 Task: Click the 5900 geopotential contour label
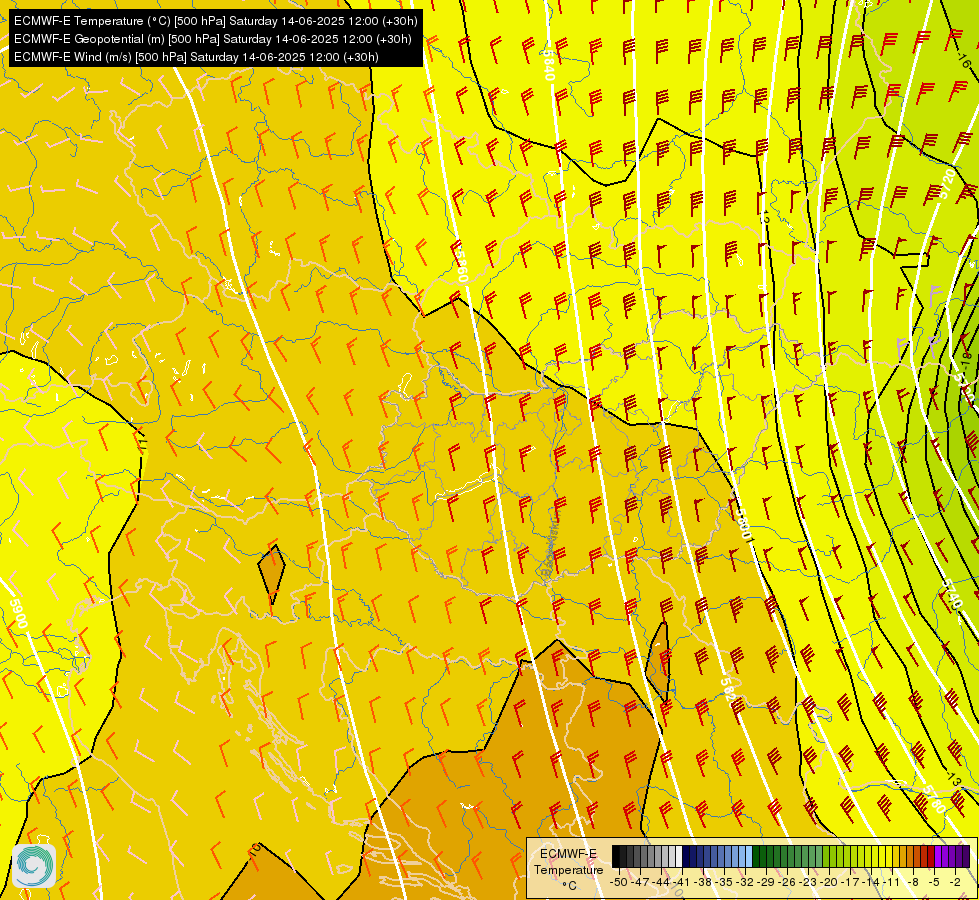[19, 614]
